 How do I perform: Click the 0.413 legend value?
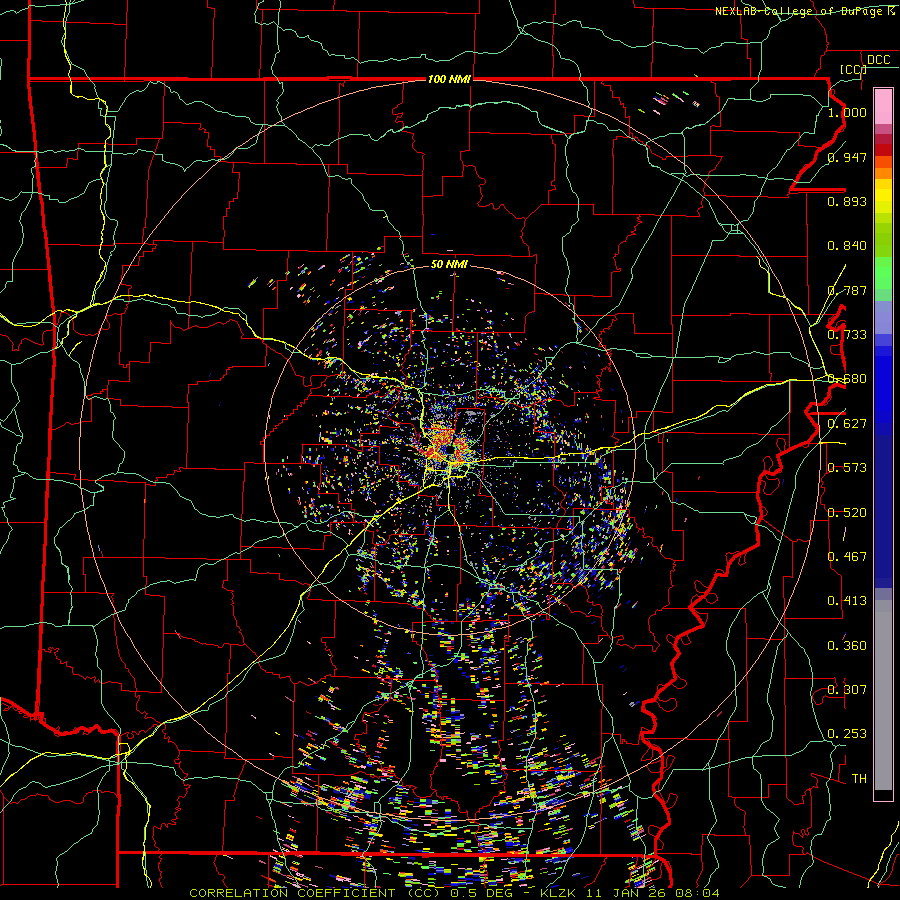(x=847, y=601)
